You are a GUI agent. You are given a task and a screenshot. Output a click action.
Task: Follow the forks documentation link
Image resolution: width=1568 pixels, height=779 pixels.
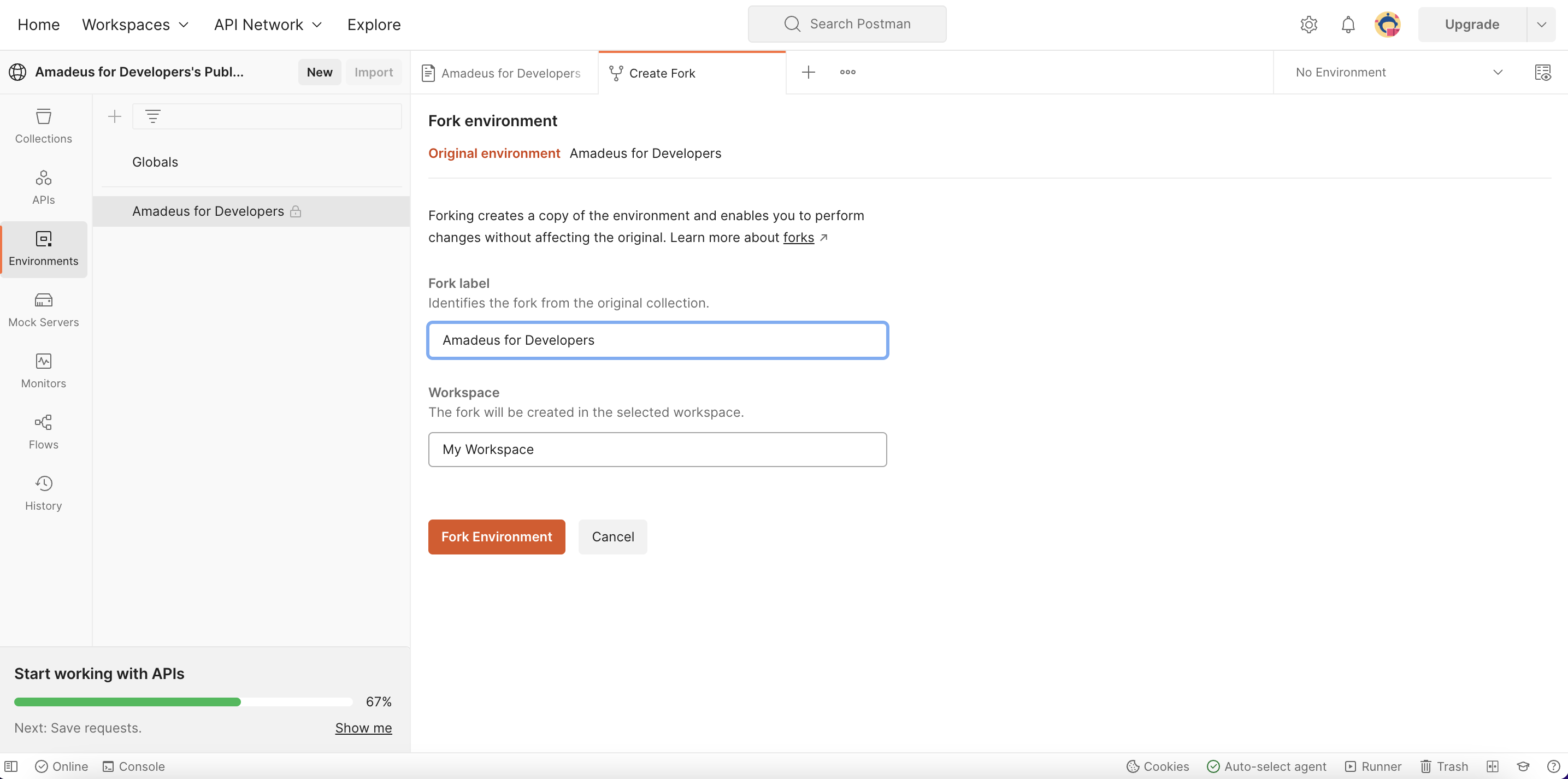(x=798, y=237)
